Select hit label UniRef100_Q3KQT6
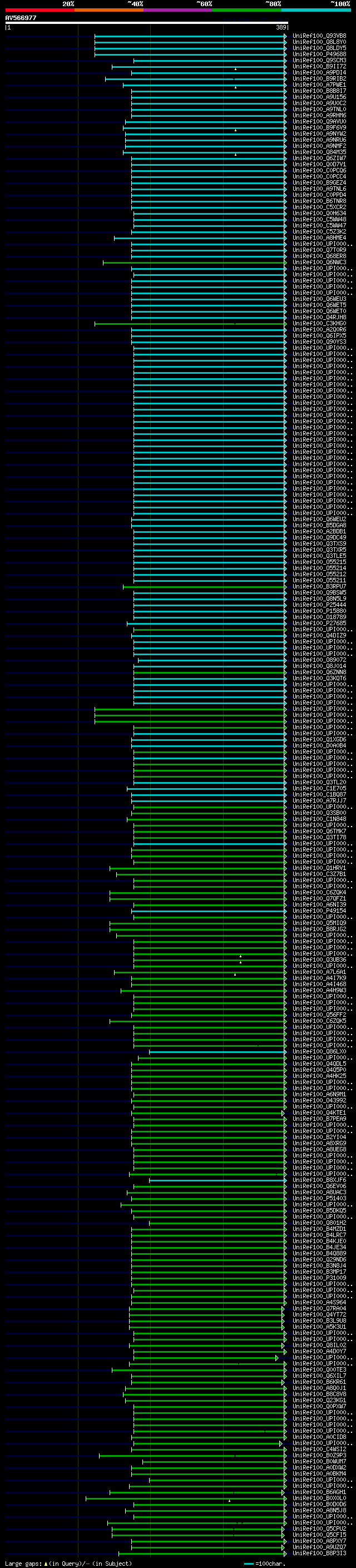This screenshot has width=356, height=1568. [319, 678]
